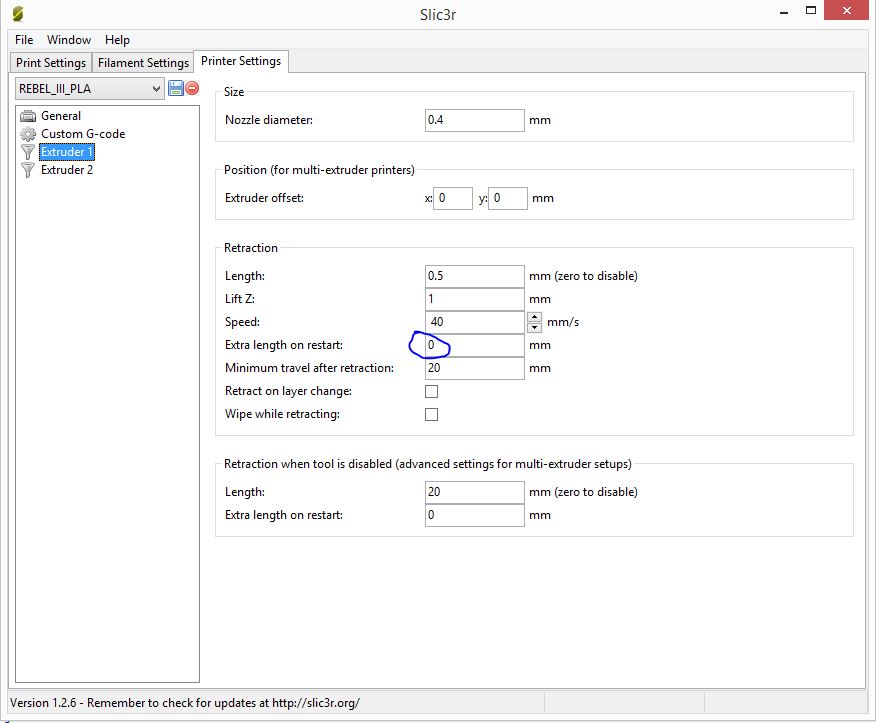Click the Lift Z input field
Screen dimensions: 876x723
(474, 299)
